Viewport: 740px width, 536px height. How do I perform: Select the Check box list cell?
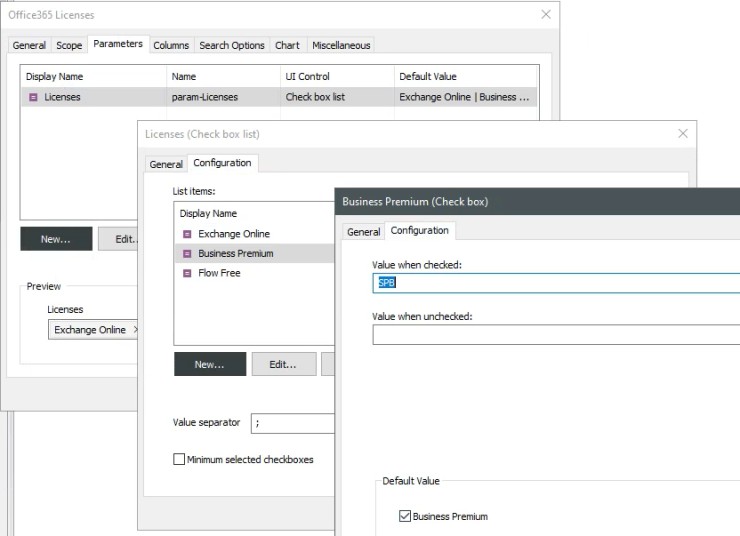tap(315, 97)
